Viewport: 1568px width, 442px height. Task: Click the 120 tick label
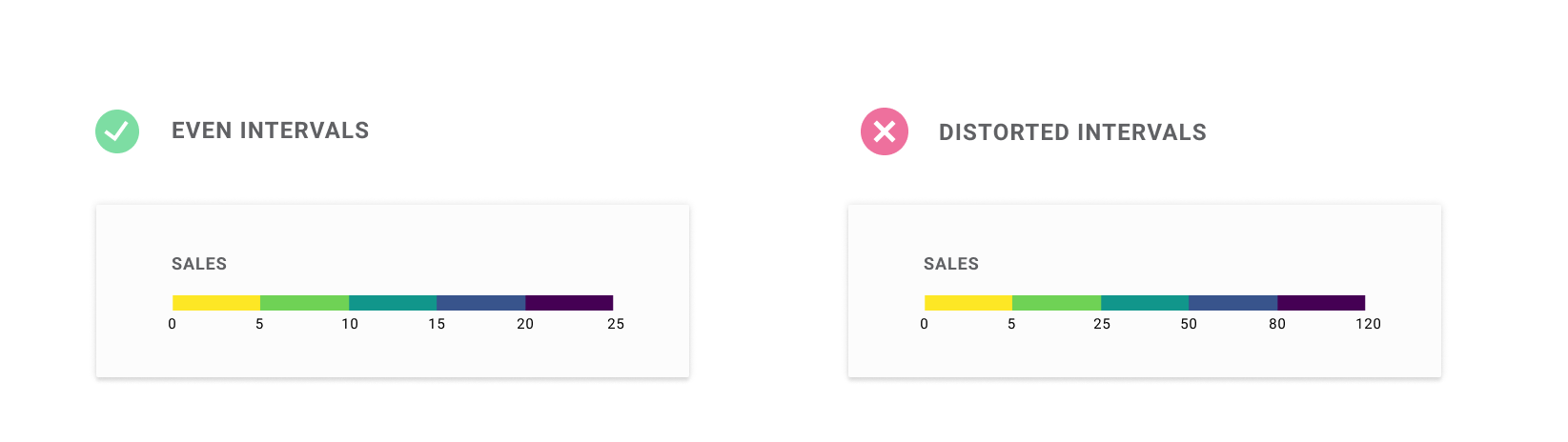(x=1368, y=324)
